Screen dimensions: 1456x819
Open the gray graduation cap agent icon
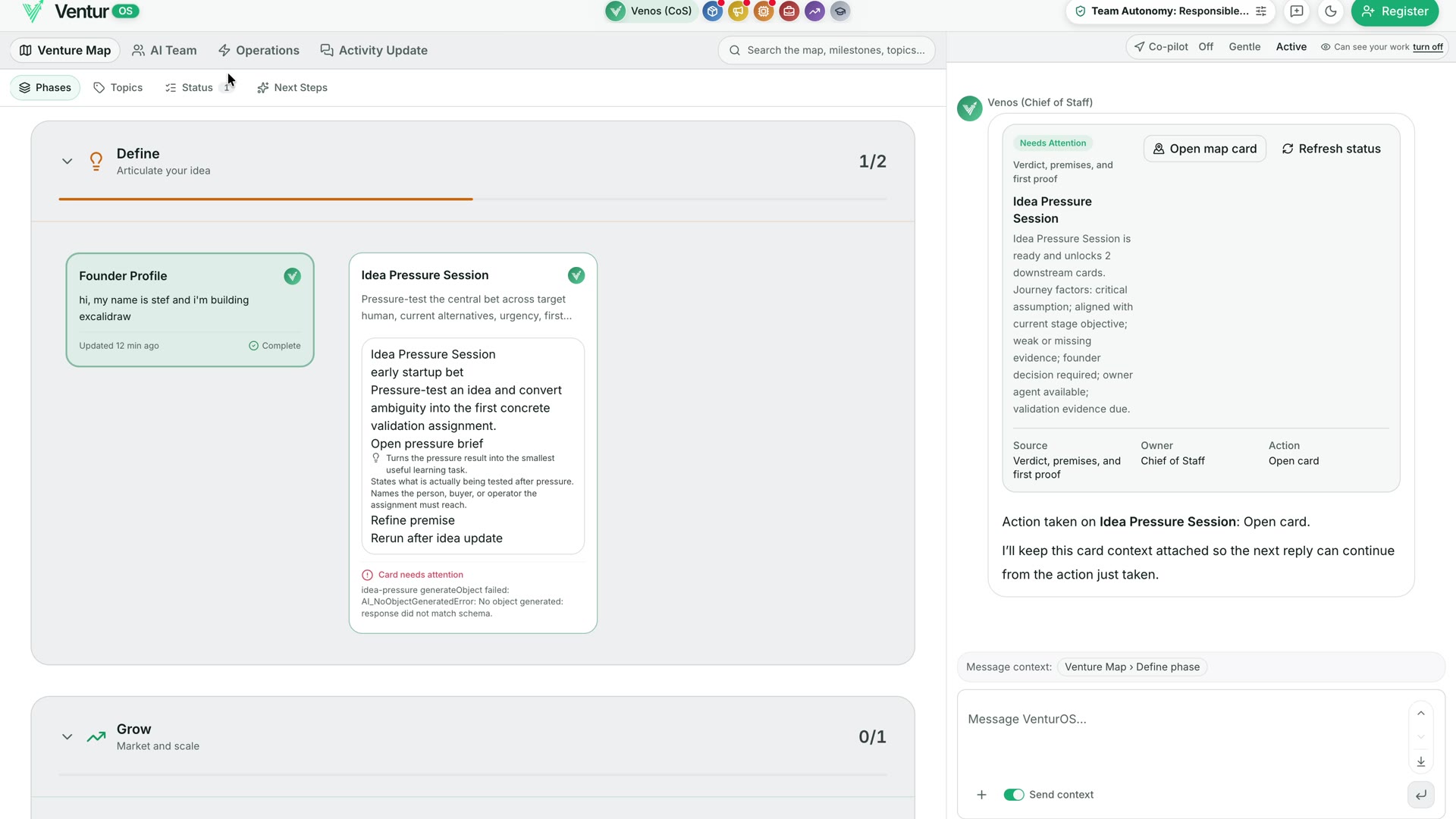(840, 11)
